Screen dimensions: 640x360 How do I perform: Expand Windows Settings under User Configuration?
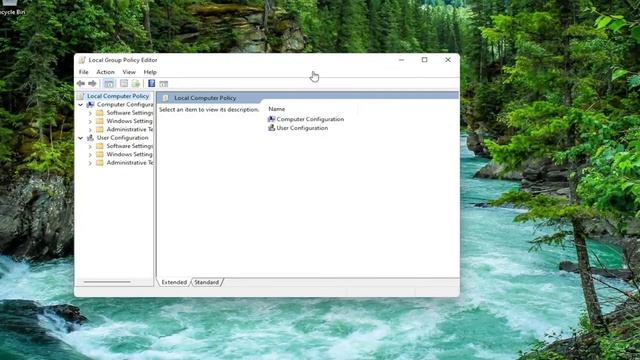tap(90, 155)
